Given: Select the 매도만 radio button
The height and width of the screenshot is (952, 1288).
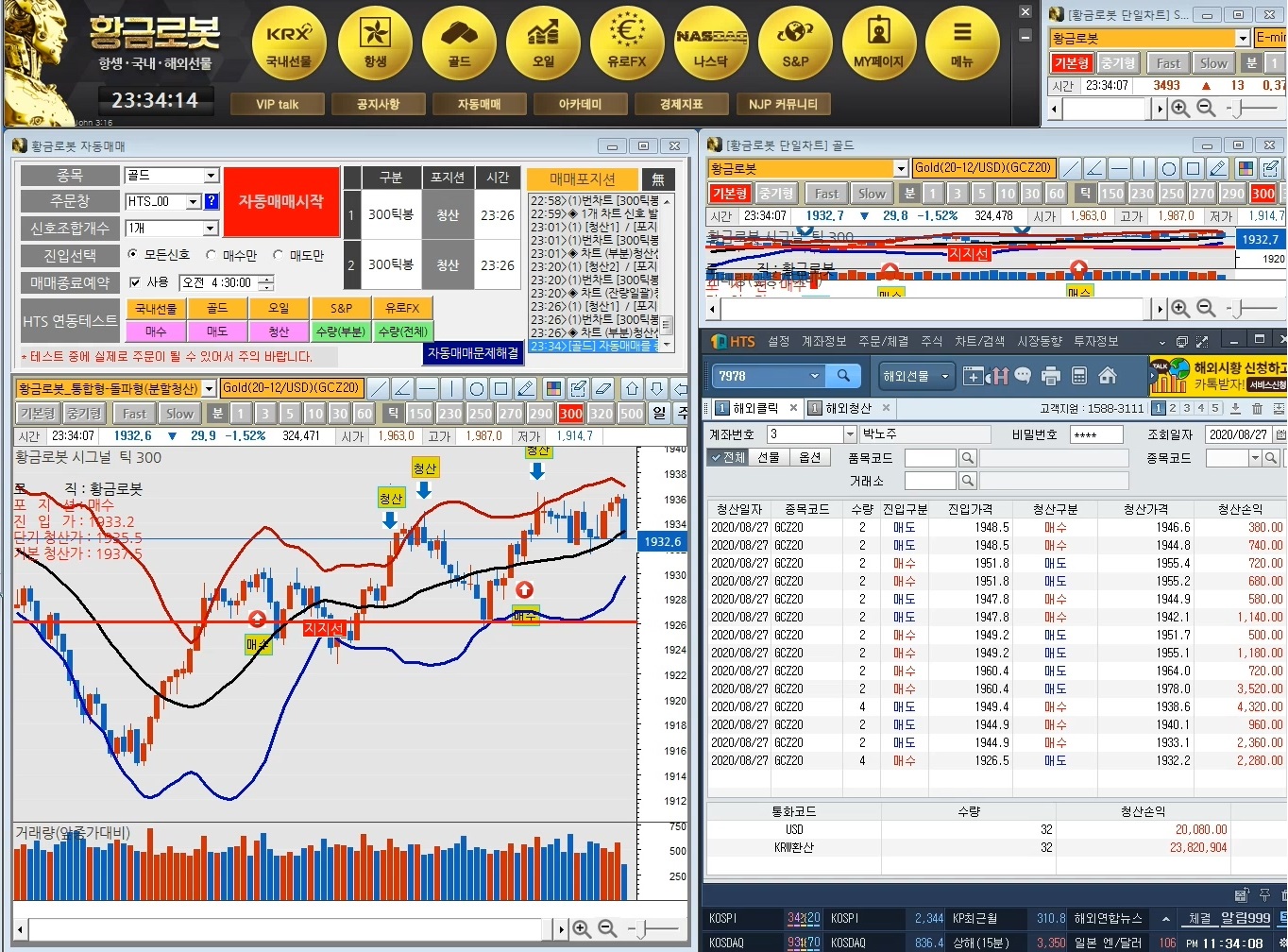Looking at the screenshot, I should 278,255.
